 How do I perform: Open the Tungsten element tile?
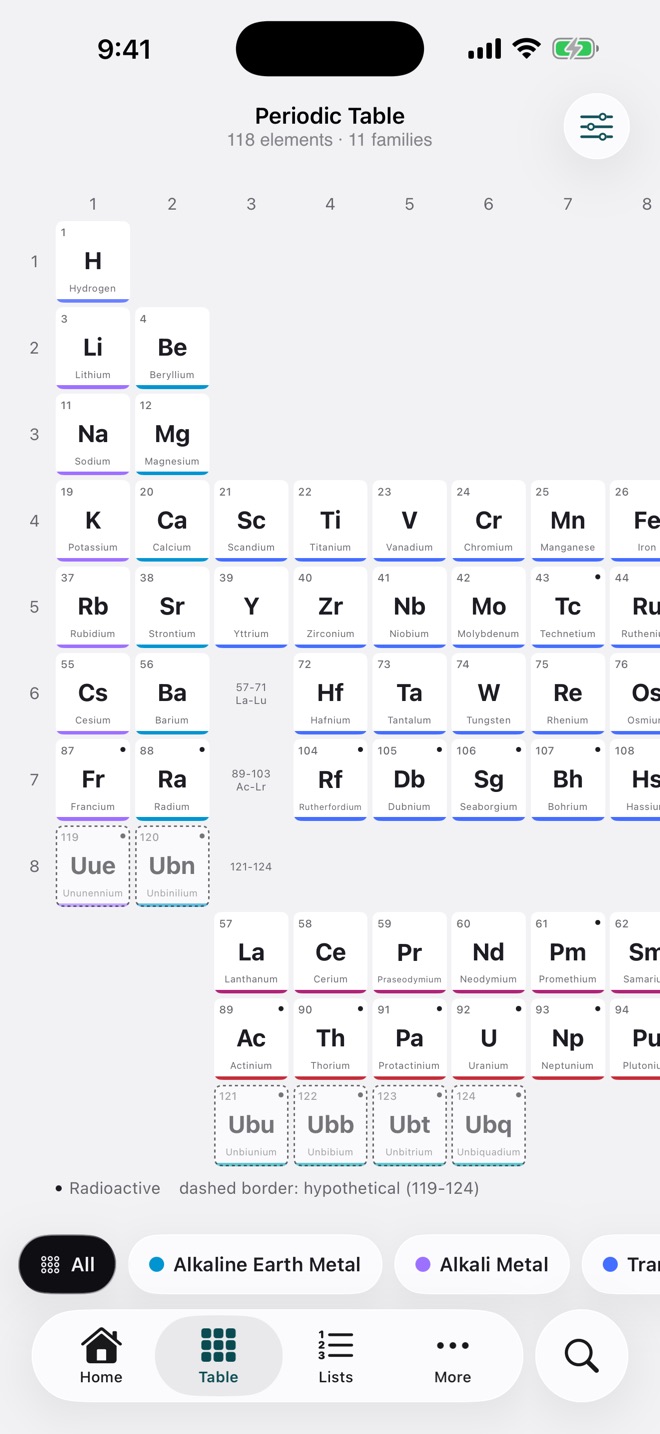[x=488, y=693]
